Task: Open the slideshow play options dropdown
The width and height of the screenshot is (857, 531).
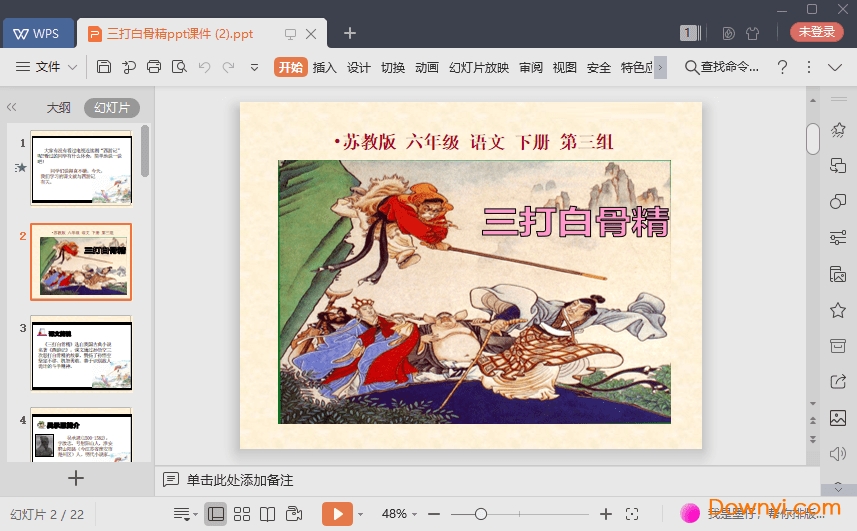Action: [360, 515]
